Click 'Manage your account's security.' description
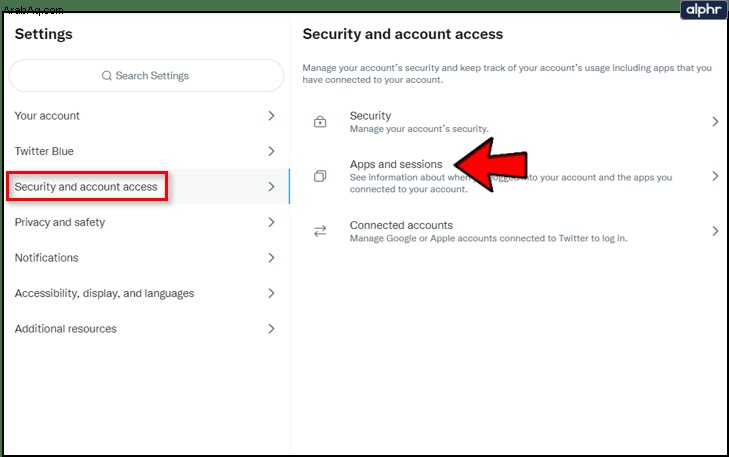729x457 pixels. point(419,129)
